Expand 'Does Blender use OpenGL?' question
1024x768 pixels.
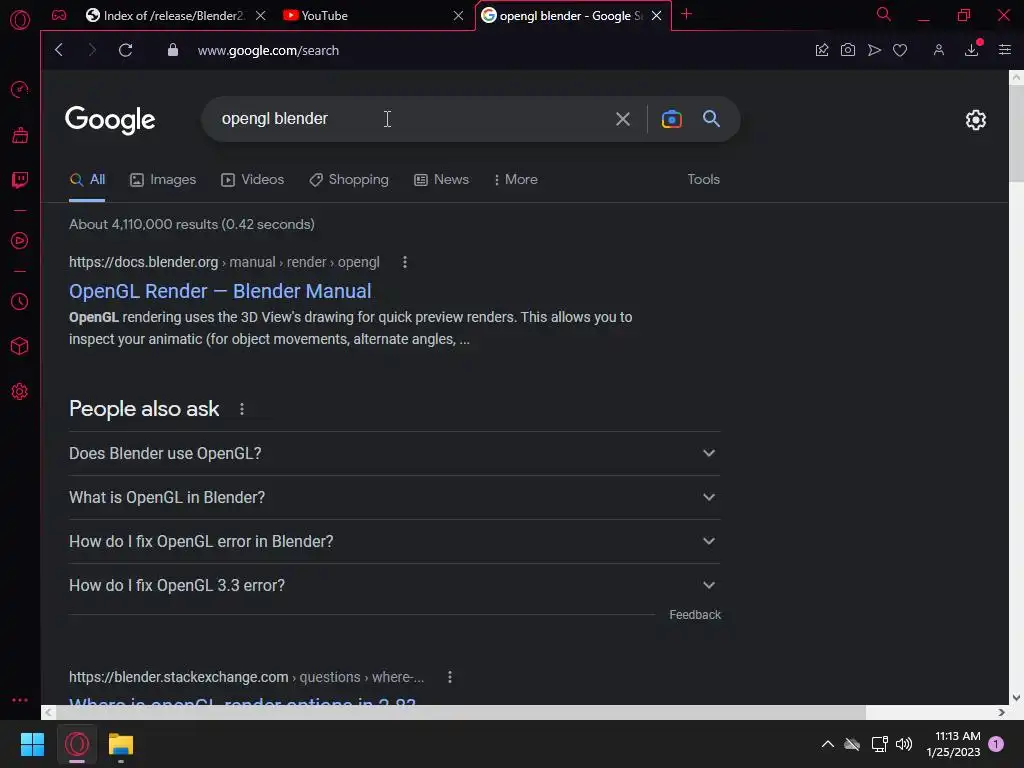(394, 453)
